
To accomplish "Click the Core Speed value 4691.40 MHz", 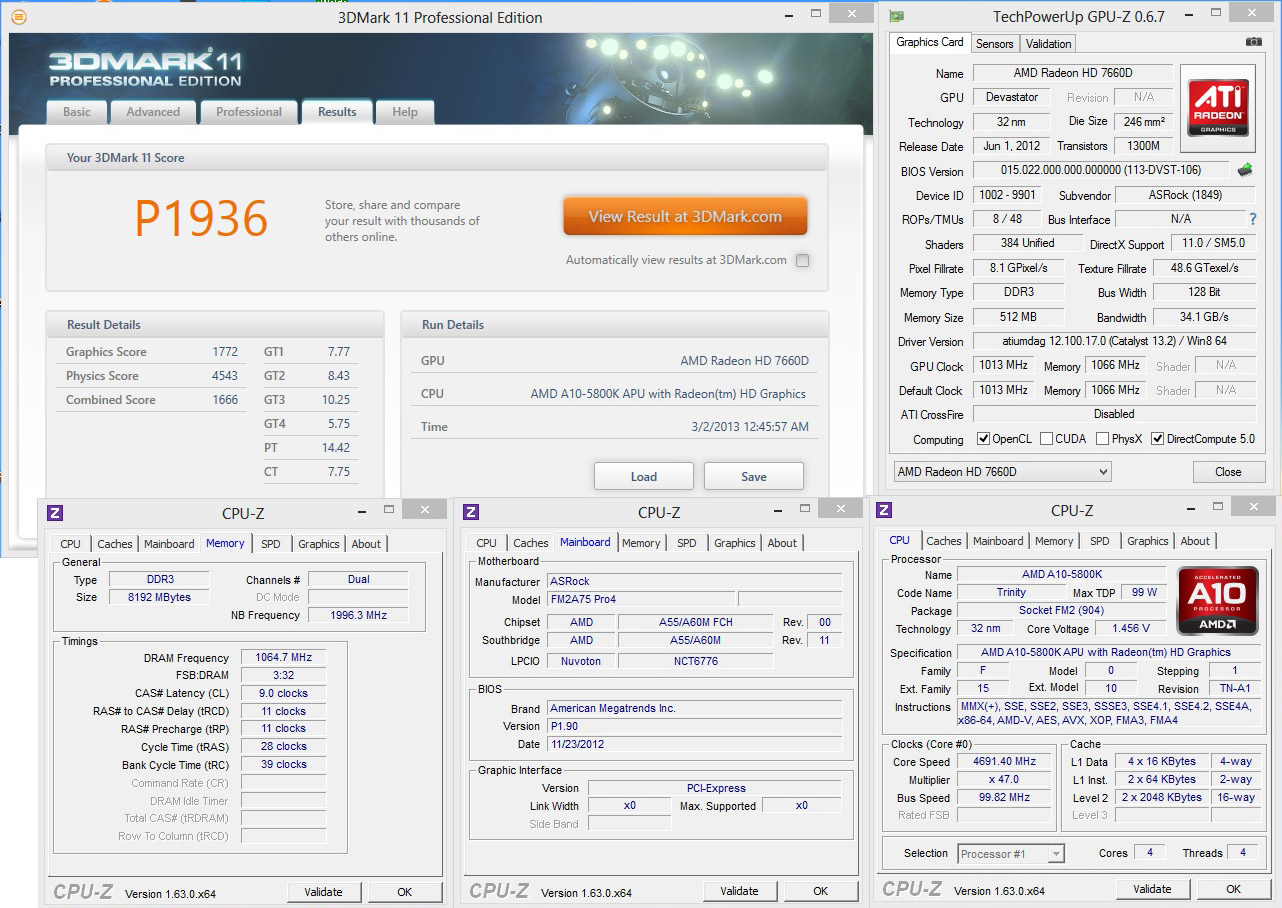I will click(x=1005, y=762).
